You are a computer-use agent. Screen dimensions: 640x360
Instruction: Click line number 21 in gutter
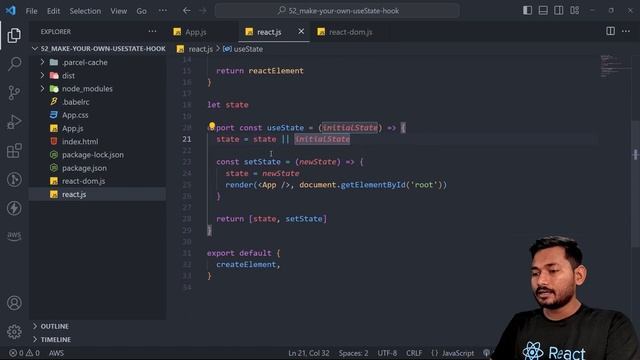pyautogui.click(x=187, y=139)
